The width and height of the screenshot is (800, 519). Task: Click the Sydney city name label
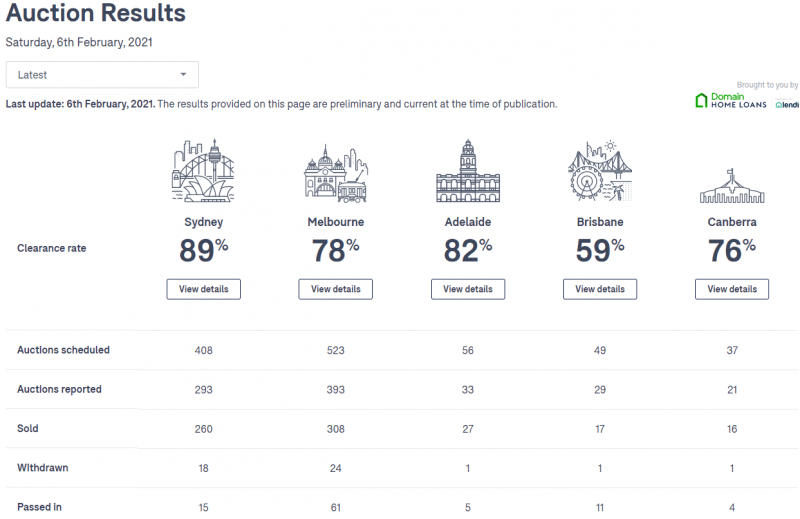tap(204, 222)
